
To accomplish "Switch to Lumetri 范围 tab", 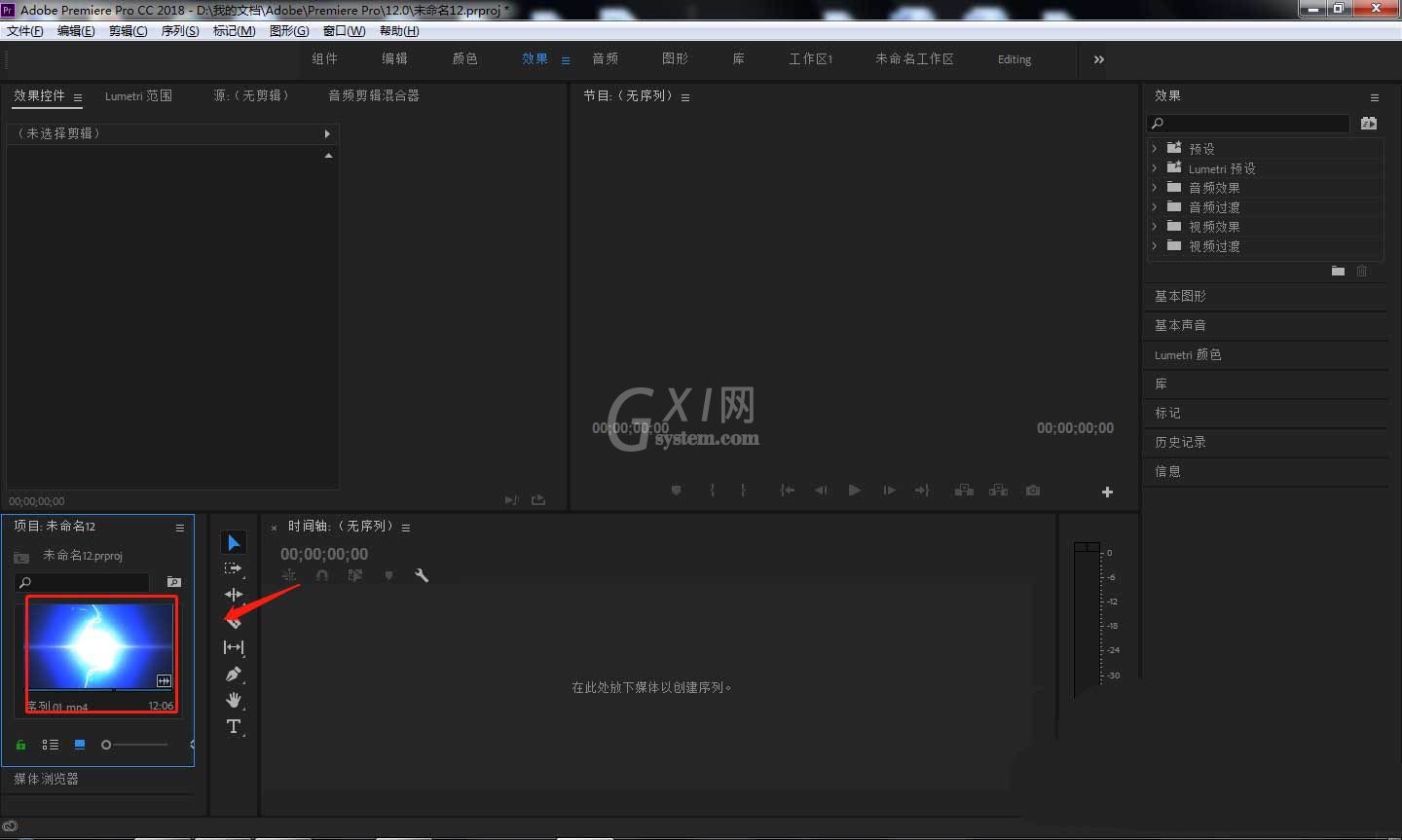I will click(x=138, y=95).
